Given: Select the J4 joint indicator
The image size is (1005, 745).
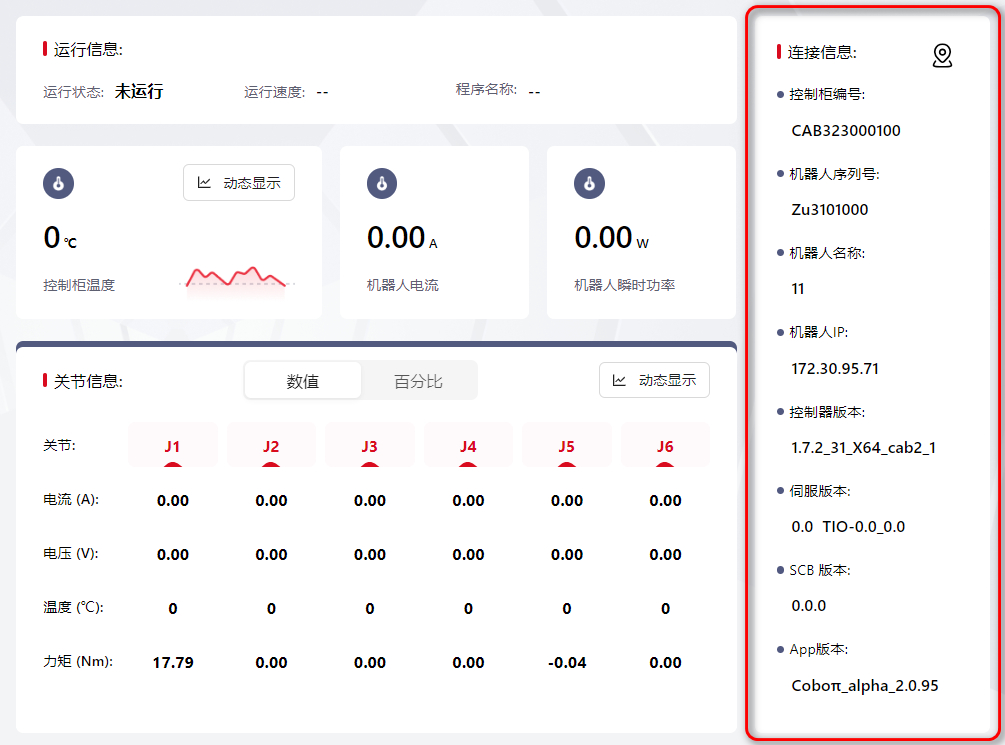Looking at the screenshot, I should tap(468, 446).
